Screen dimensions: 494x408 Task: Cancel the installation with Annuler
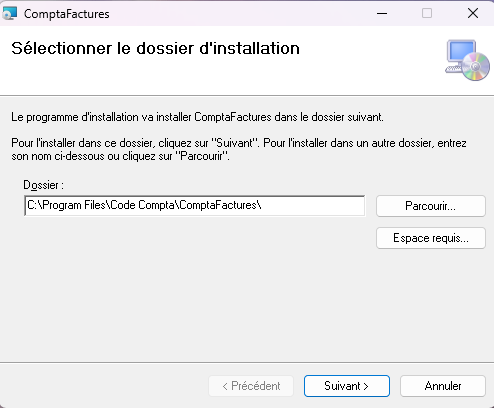point(443,386)
